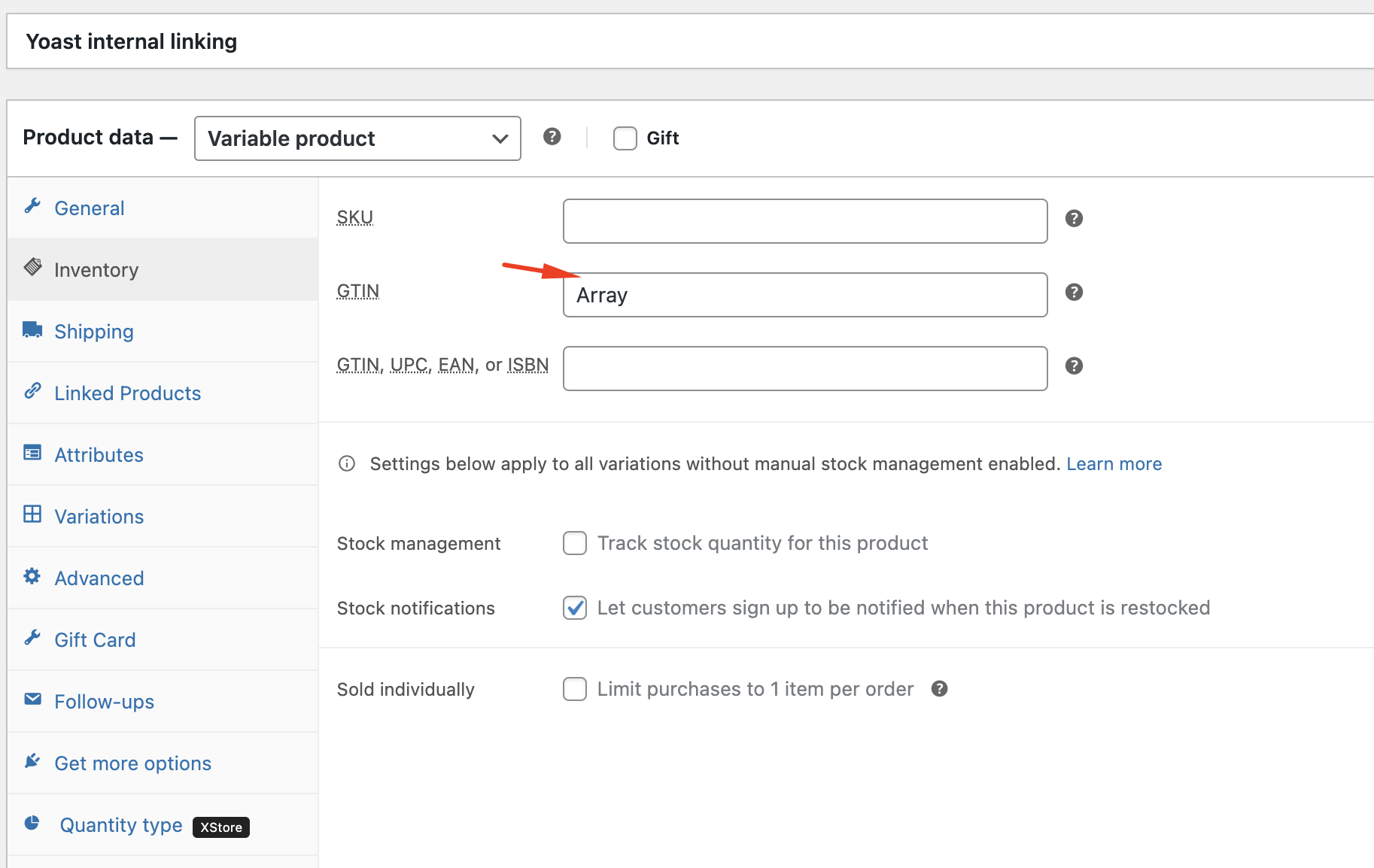Click the pie chart icon beside Quantity type
1374x868 pixels.
pyautogui.click(x=32, y=823)
